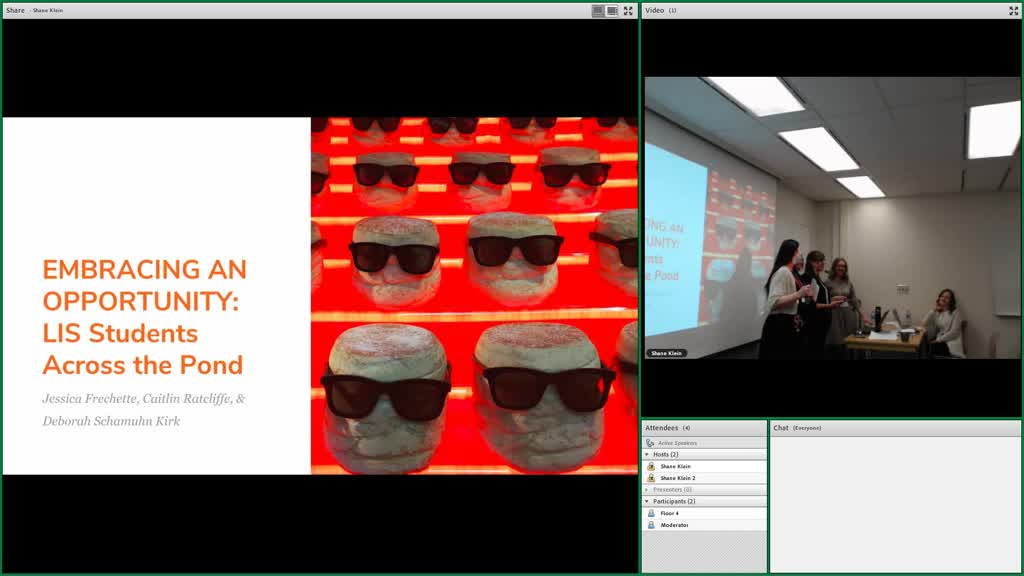Collapse the Hosts (2) group
This screenshot has height=576, width=1024.
(647, 455)
